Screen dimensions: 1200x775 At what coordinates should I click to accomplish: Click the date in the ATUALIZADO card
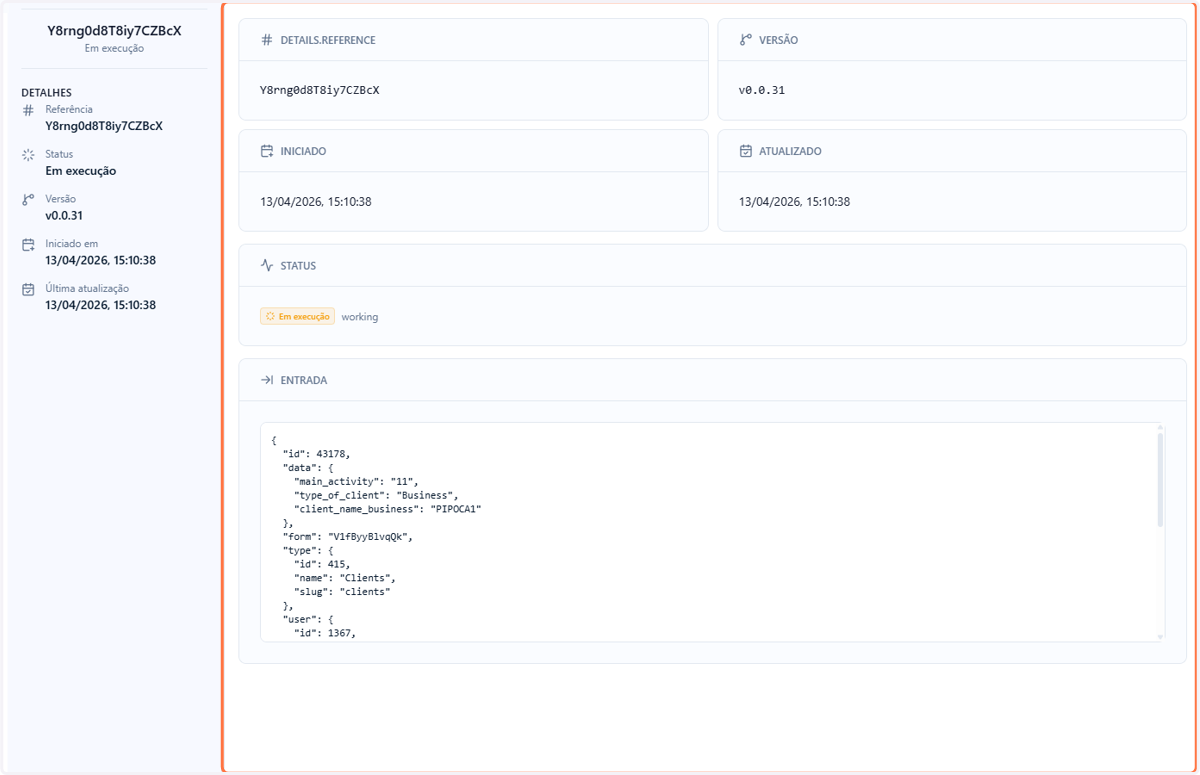tap(795, 202)
